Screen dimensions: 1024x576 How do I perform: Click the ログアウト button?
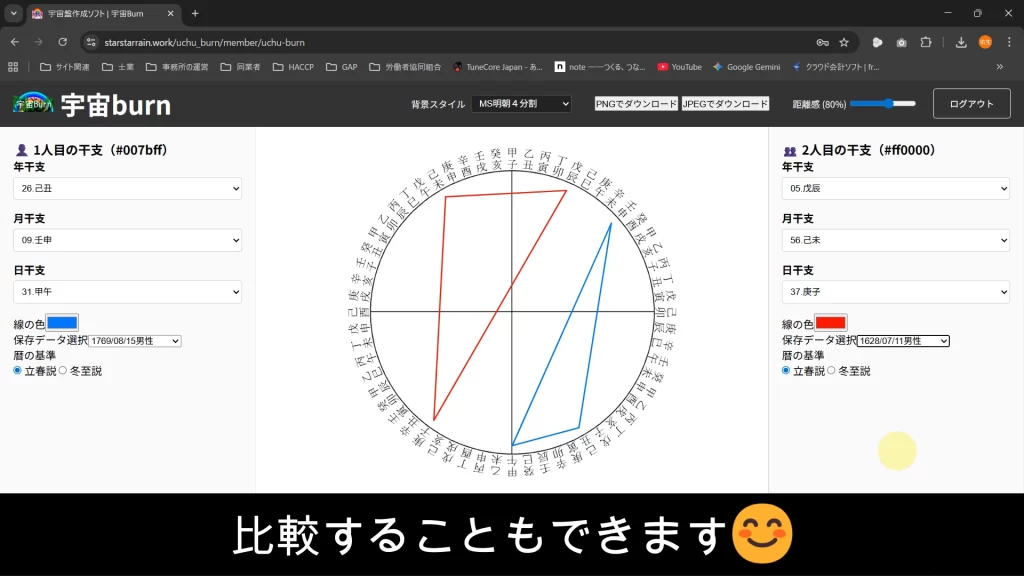971,104
